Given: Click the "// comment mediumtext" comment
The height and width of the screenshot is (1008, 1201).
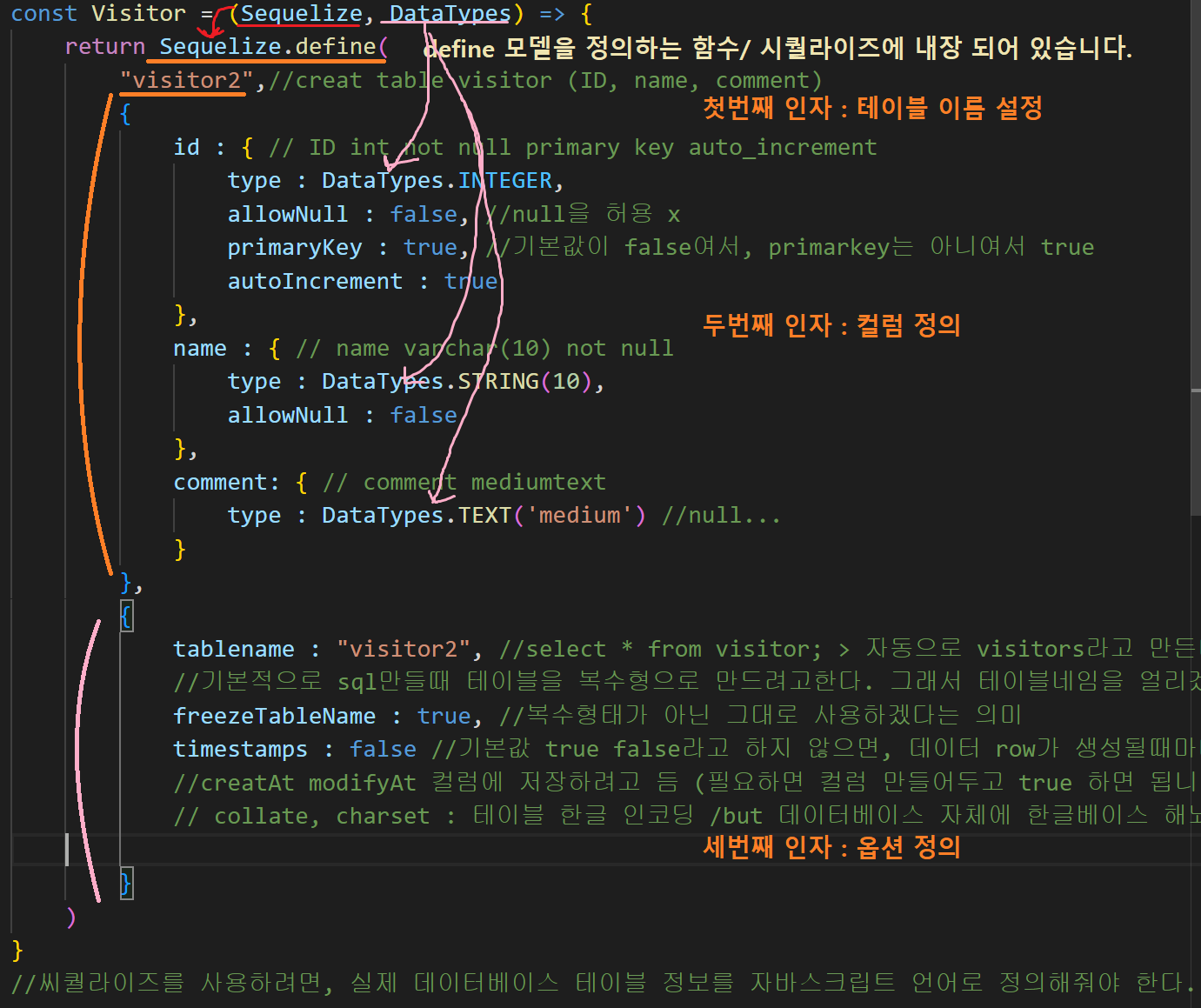Looking at the screenshot, I should (464, 482).
